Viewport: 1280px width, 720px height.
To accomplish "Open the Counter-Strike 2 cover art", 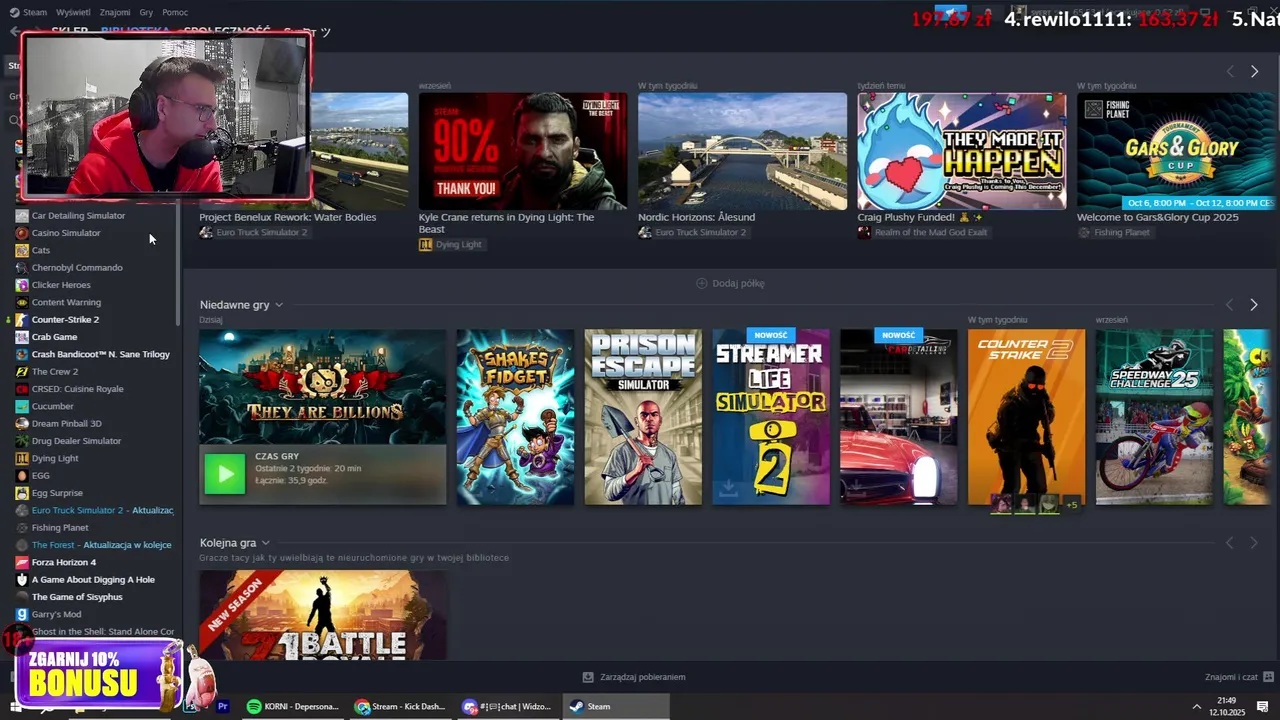I will point(1026,417).
